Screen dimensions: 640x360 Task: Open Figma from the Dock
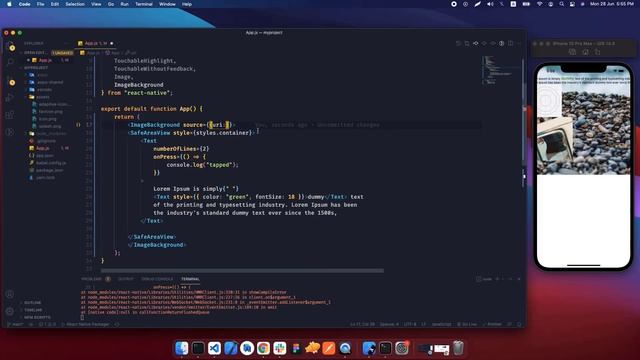coord(296,348)
